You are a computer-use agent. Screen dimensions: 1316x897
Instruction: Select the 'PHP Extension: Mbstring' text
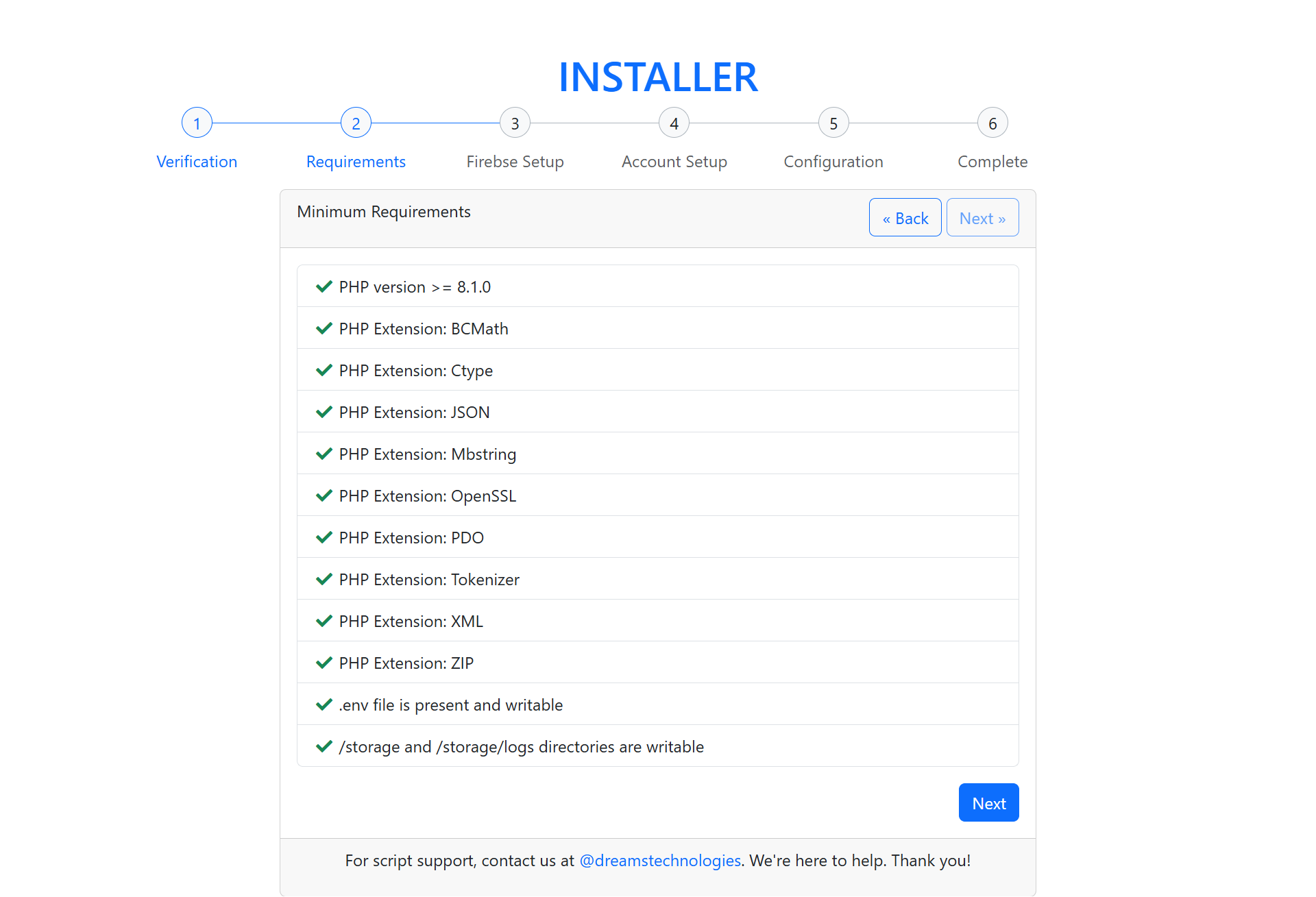point(428,454)
